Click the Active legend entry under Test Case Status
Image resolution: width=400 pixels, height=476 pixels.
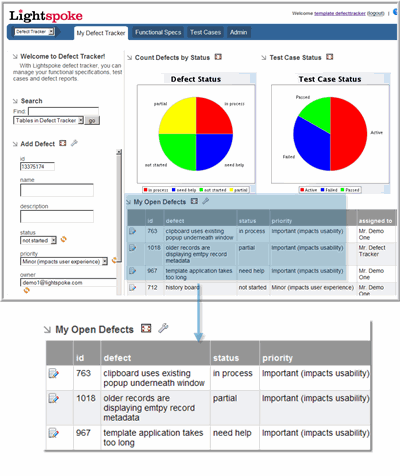(x=308, y=190)
